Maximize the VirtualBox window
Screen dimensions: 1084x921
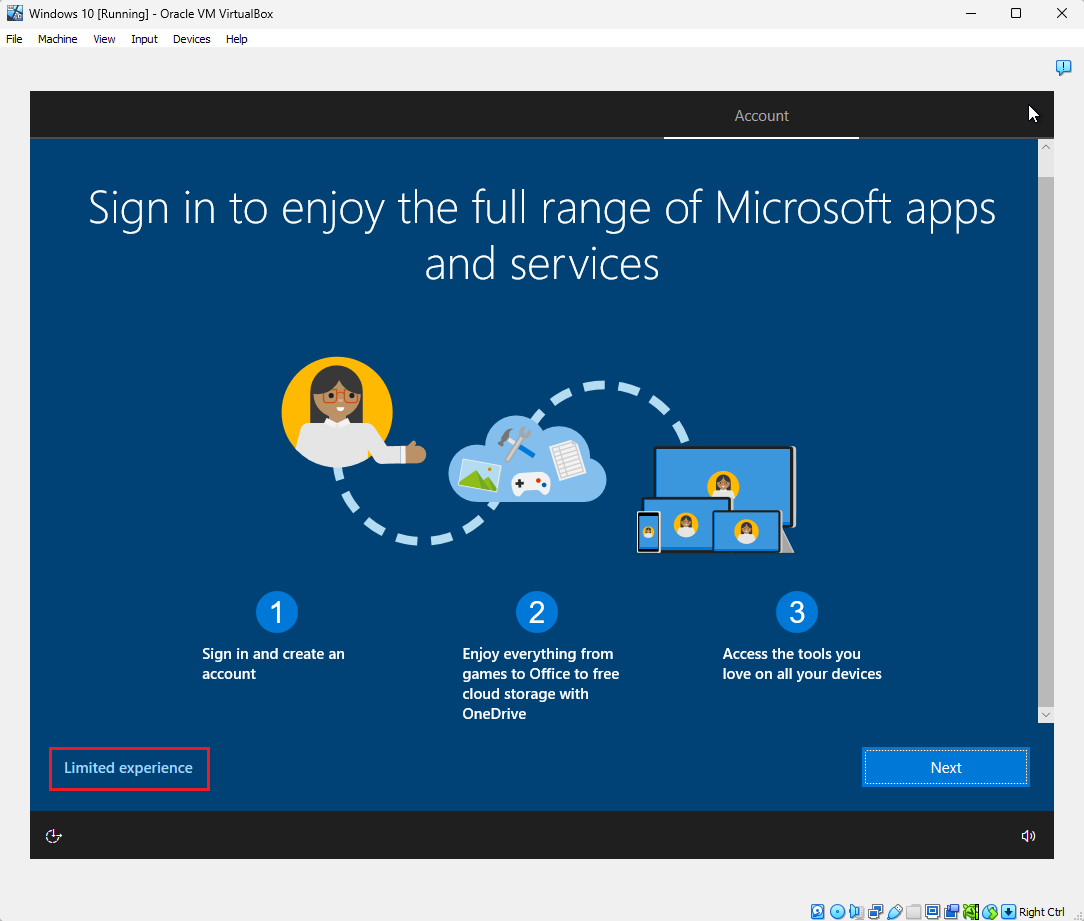point(1016,13)
